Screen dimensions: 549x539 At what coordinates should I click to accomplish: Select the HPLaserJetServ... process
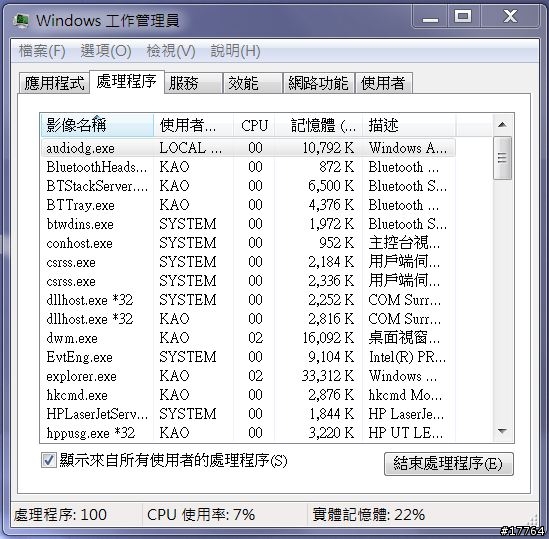click(248, 414)
